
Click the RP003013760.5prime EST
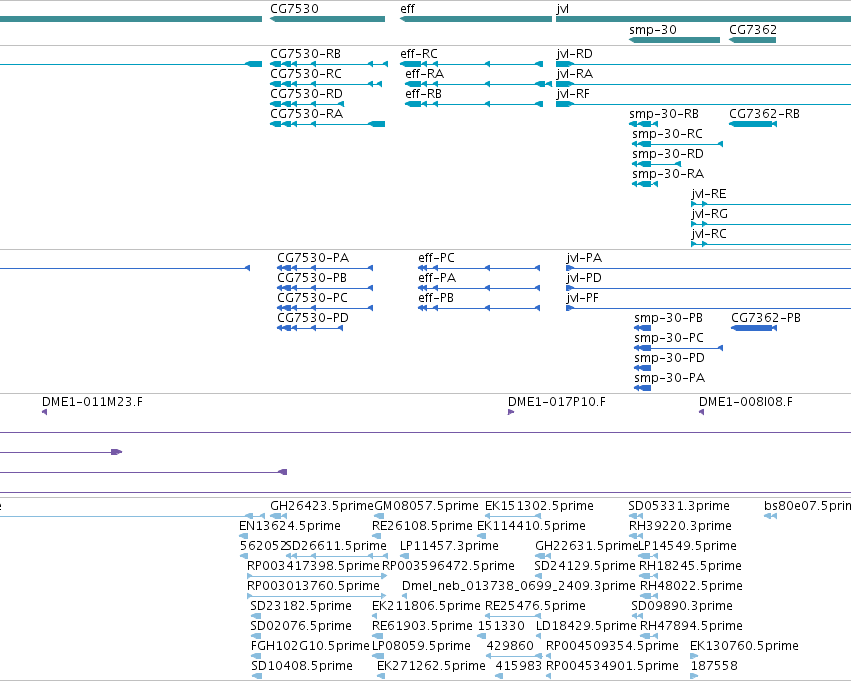(x=317, y=596)
